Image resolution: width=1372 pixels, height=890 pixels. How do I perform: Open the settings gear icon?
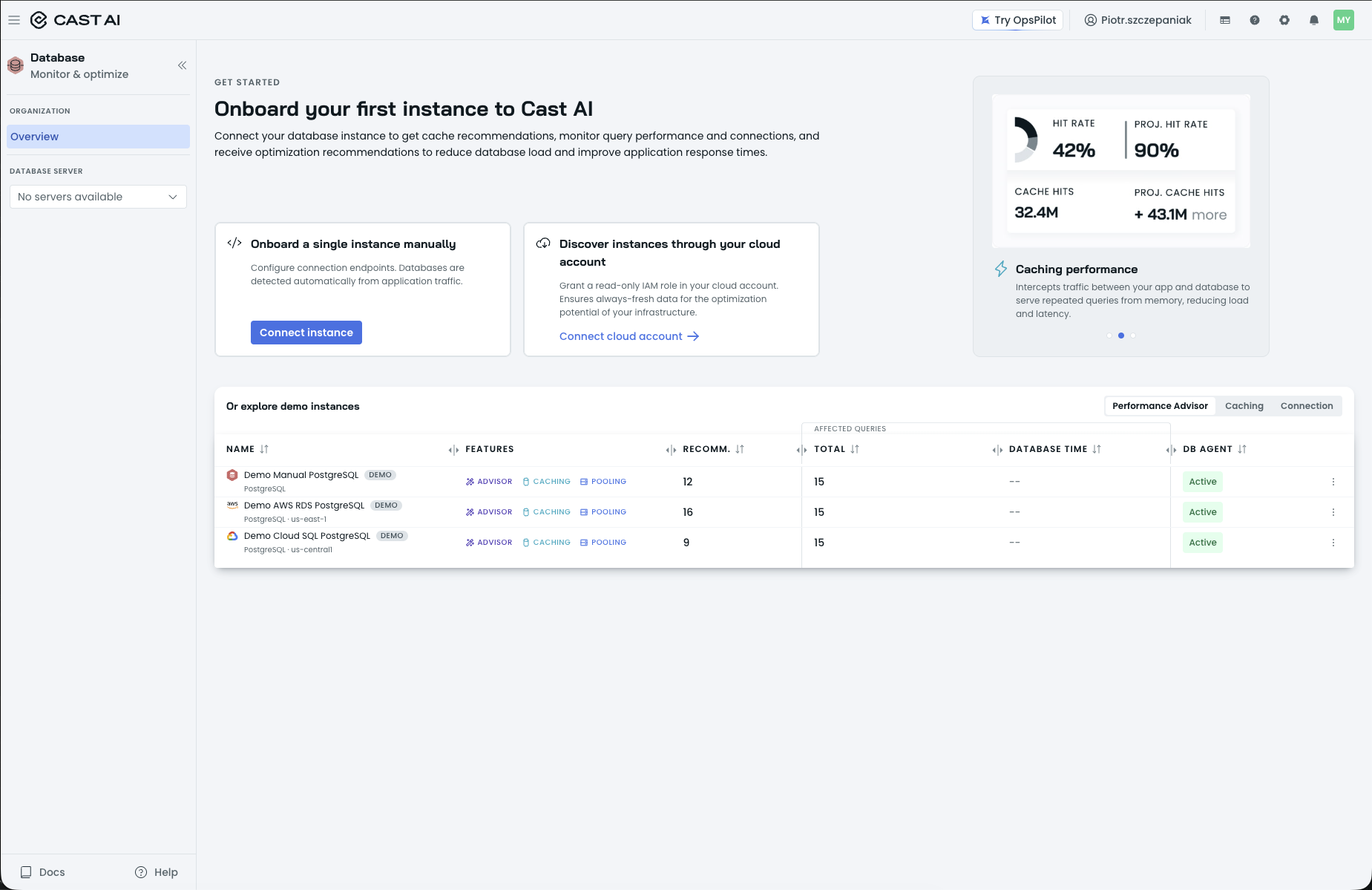pyautogui.click(x=1284, y=20)
